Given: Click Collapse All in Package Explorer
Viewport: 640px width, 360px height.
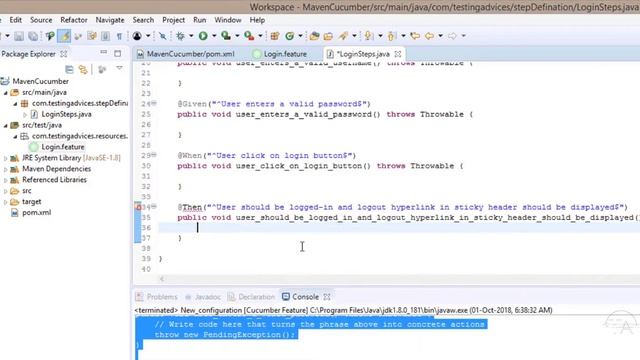Looking at the screenshot, I should click(x=69, y=70).
